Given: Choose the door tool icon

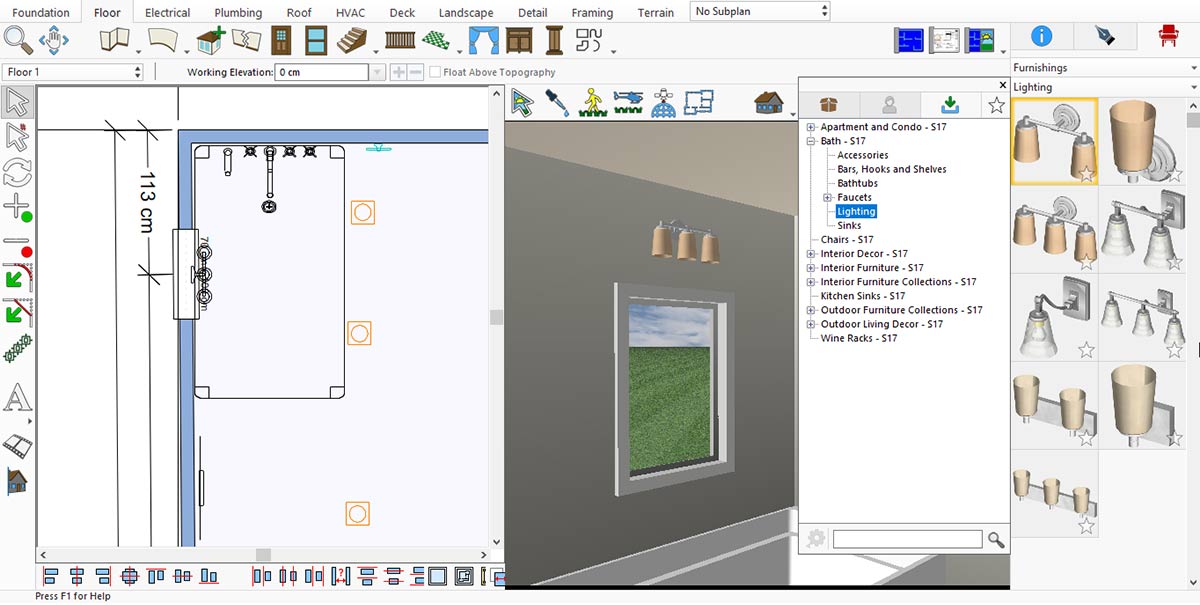Looking at the screenshot, I should click(282, 41).
